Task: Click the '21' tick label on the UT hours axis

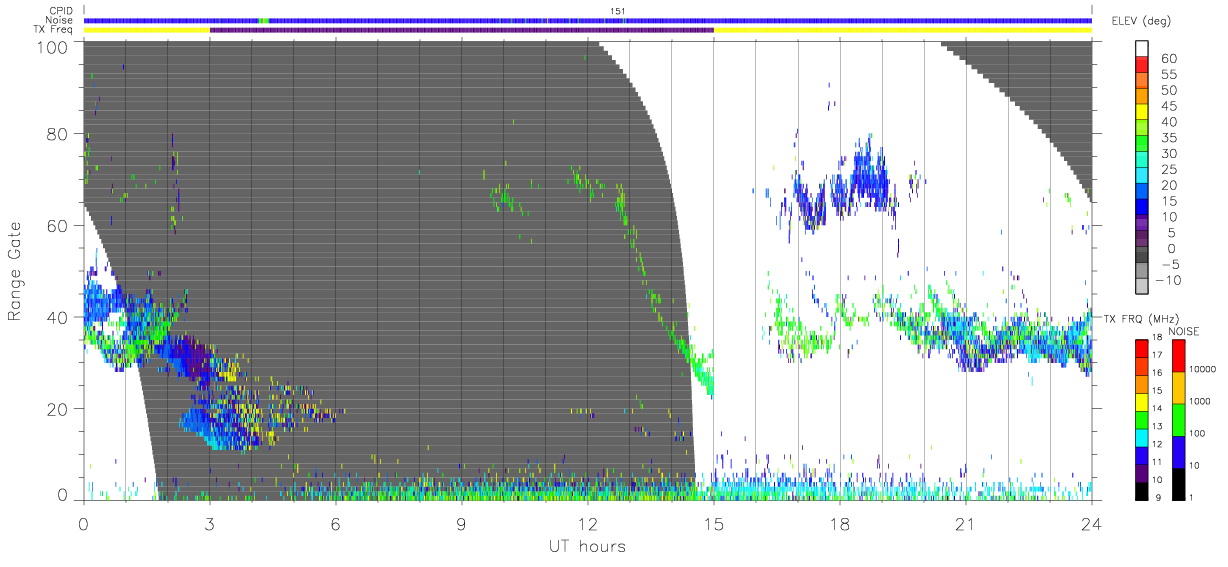Action: [x=966, y=523]
